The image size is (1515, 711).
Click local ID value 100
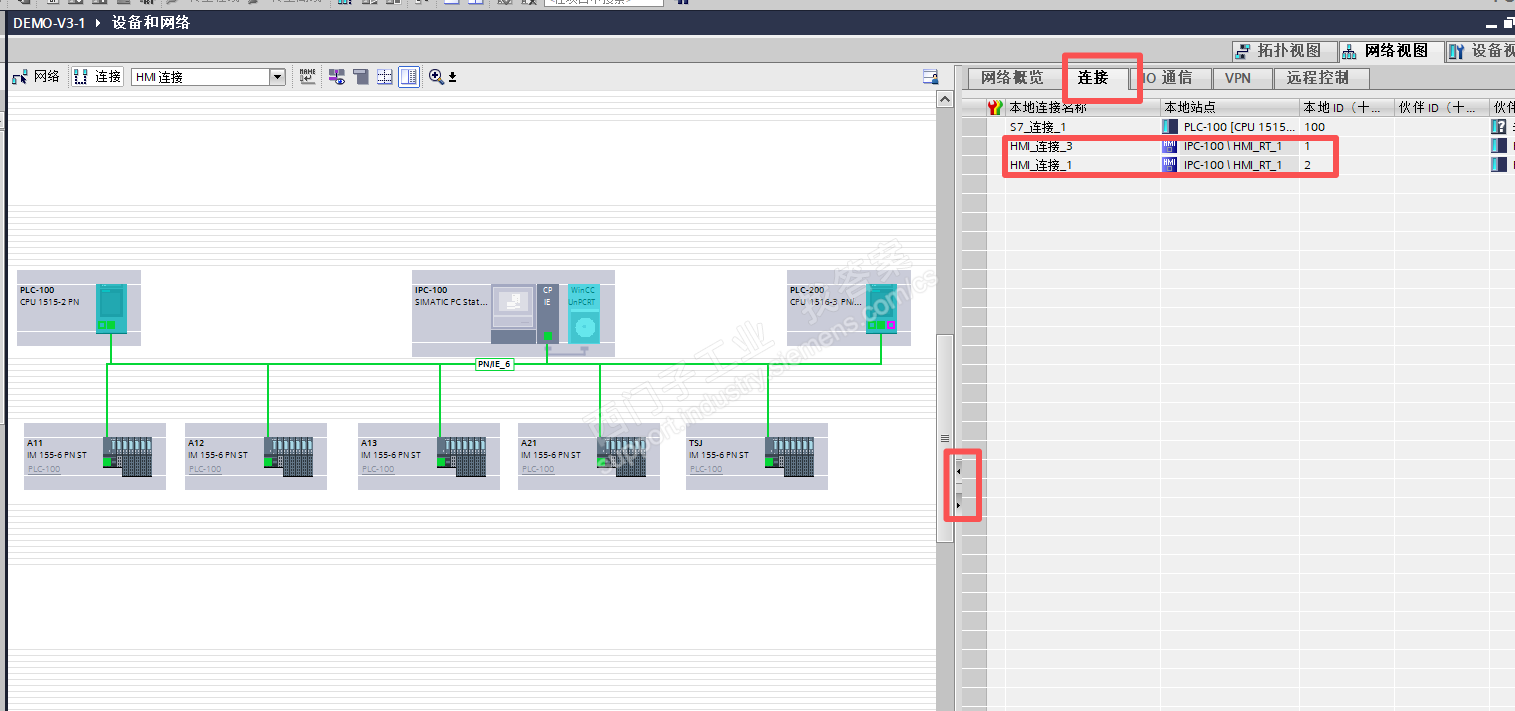(x=1314, y=127)
